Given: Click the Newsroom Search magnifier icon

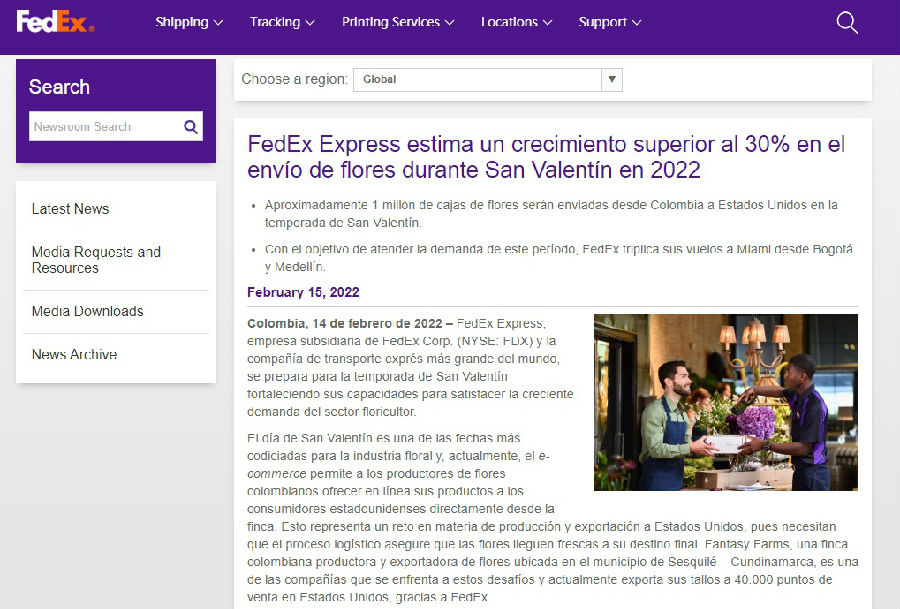Looking at the screenshot, I should click(191, 126).
